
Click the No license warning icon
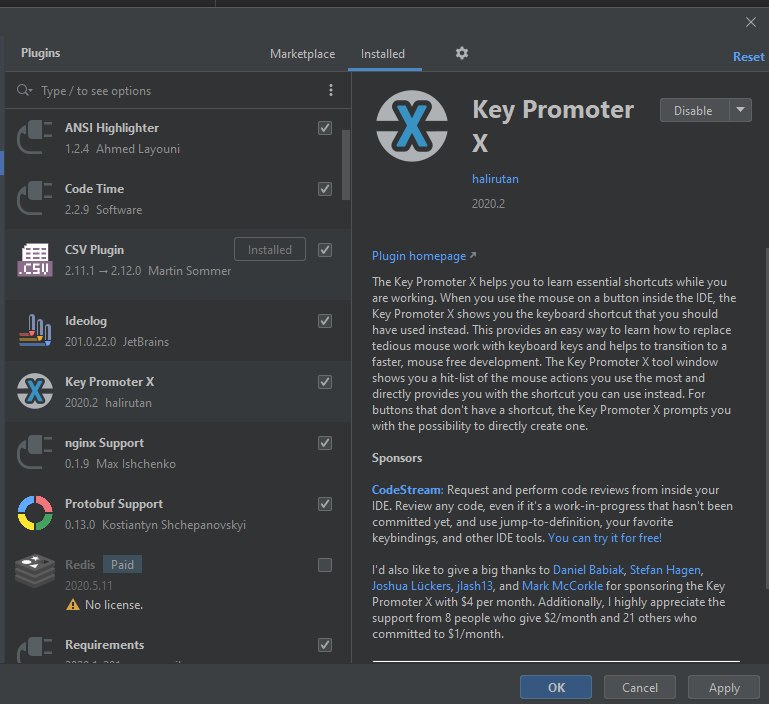click(73, 604)
